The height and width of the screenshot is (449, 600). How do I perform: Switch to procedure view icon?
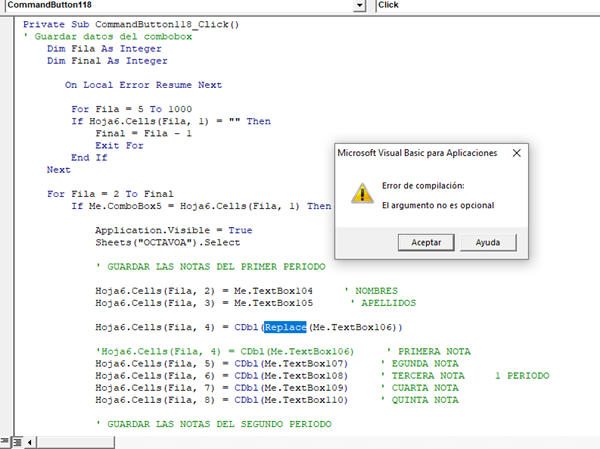[x=5, y=442]
